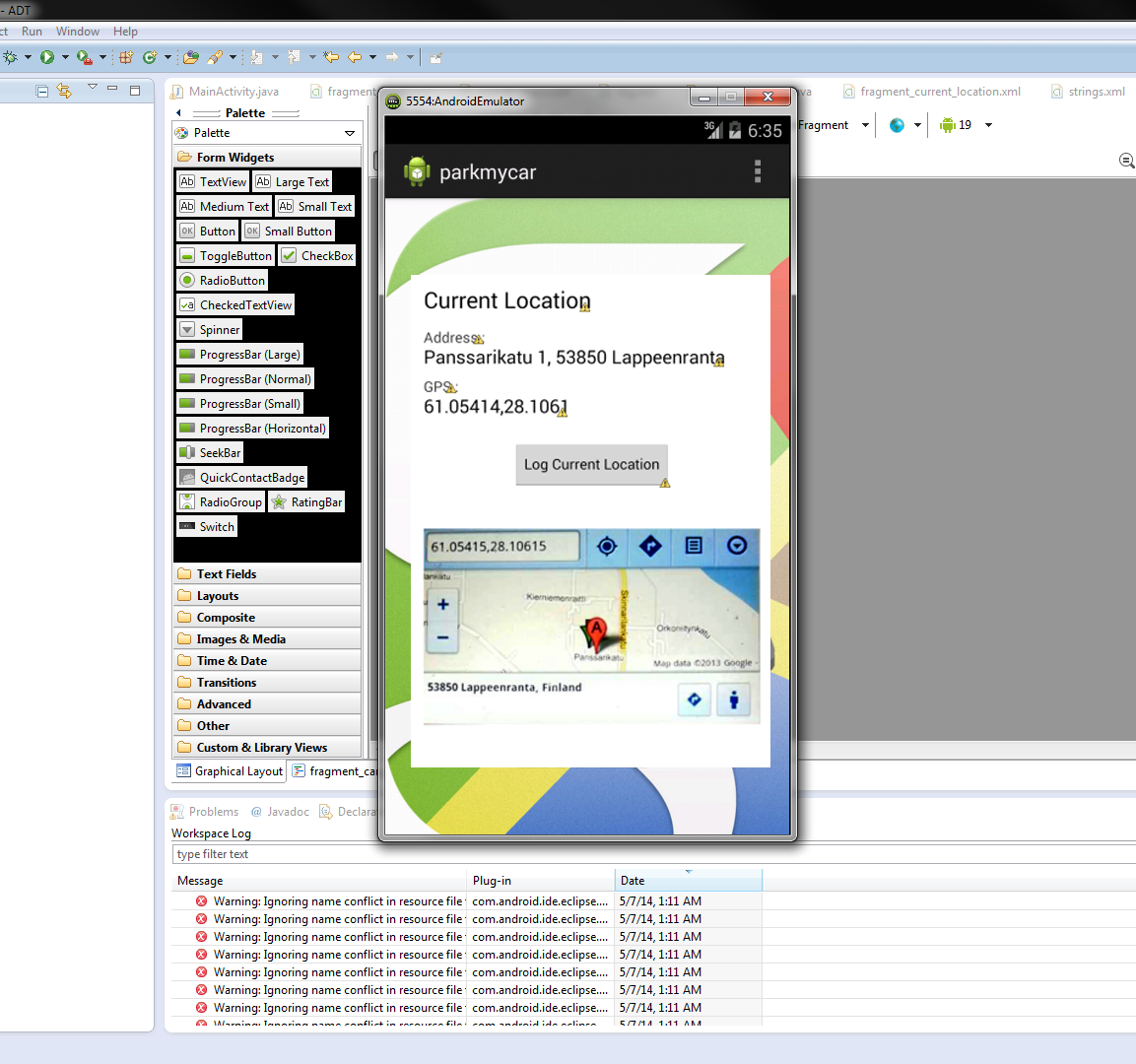This screenshot has height=1064, width=1136.
Task: Click the Search flashlight icon
Action: coord(215,57)
